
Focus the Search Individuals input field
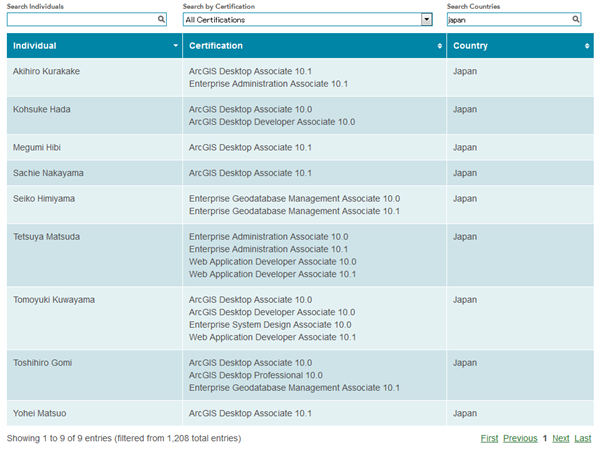click(x=86, y=20)
